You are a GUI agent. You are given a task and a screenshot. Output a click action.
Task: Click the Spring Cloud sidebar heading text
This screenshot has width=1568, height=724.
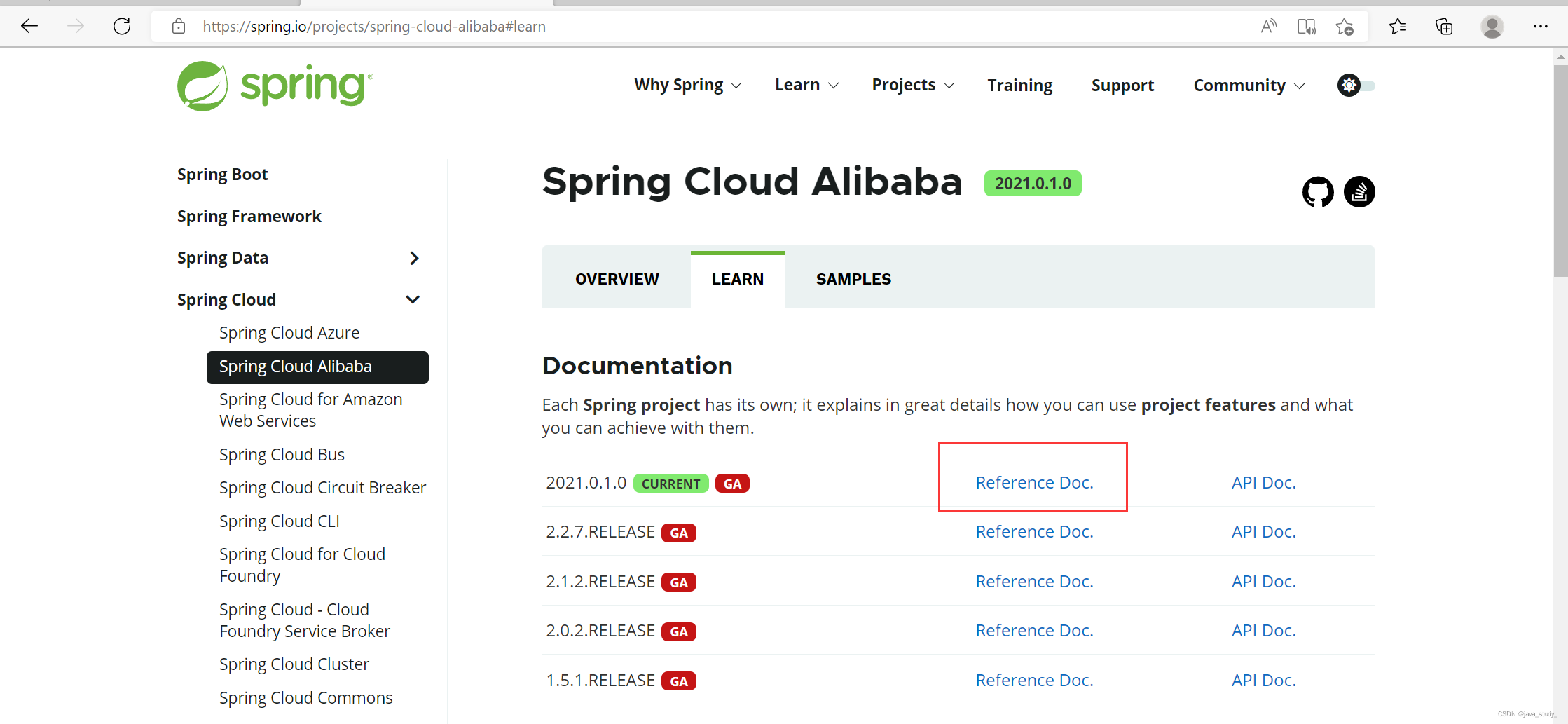point(226,300)
